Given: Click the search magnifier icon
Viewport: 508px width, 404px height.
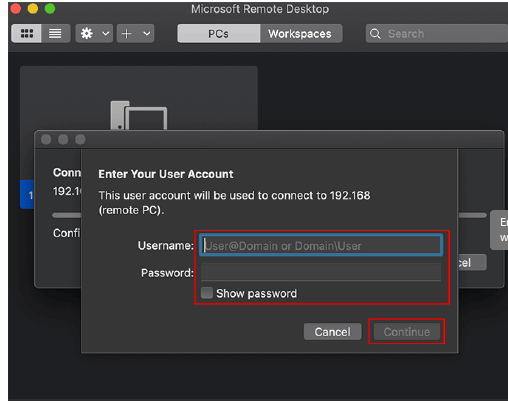Looking at the screenshot, I should click(375, 34).
